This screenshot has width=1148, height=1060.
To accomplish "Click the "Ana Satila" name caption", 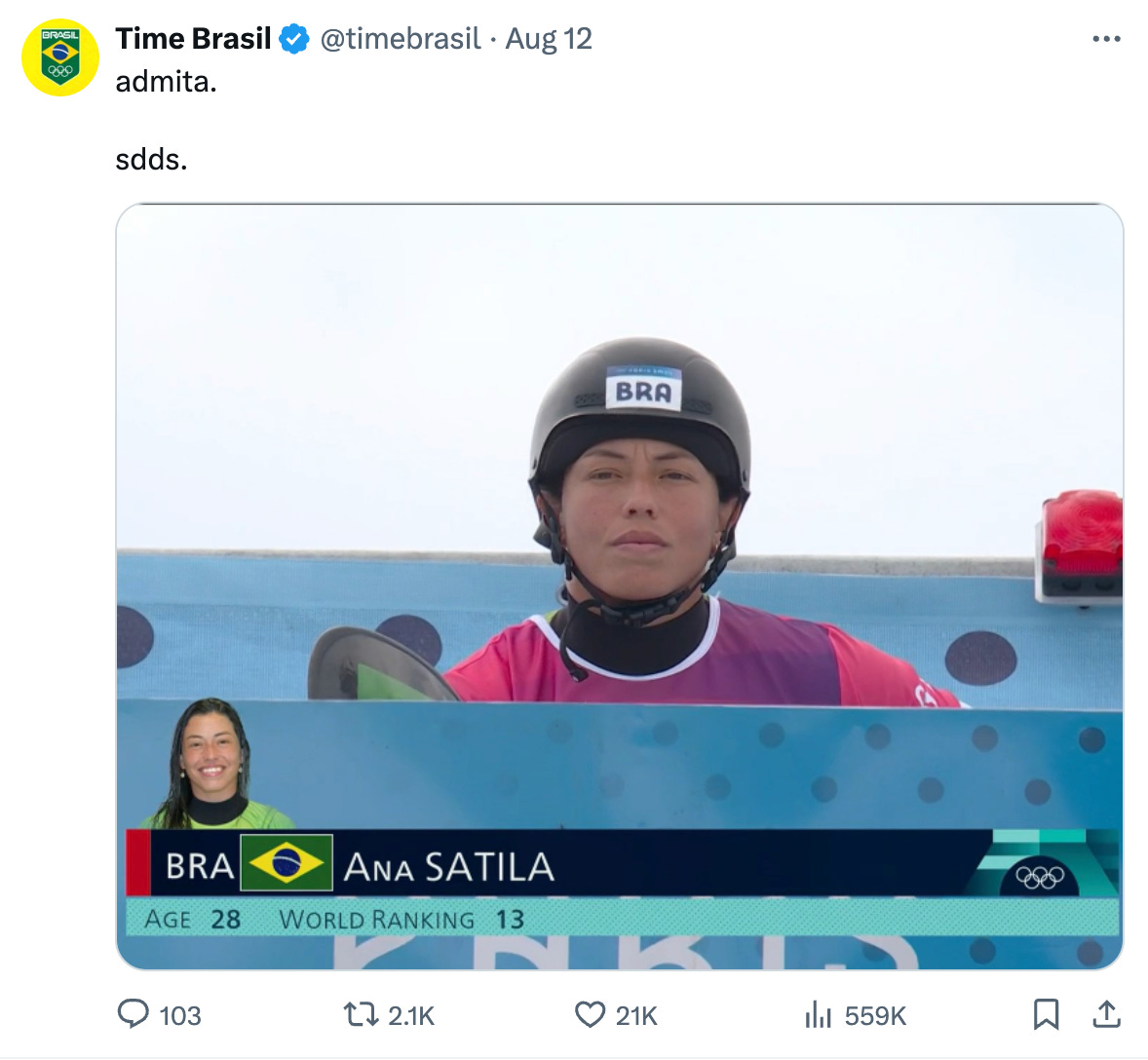I will (449, 867).
